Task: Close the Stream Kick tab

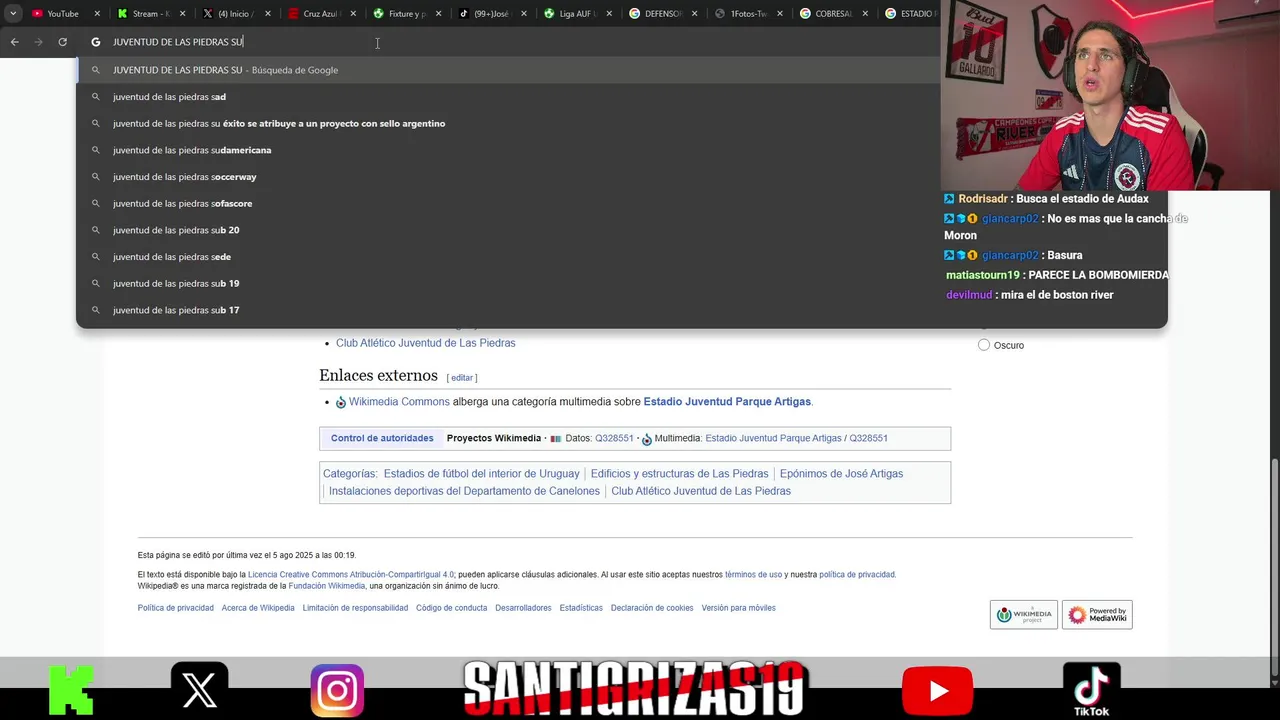Action: pyautogui.click(x=183, y=14)
